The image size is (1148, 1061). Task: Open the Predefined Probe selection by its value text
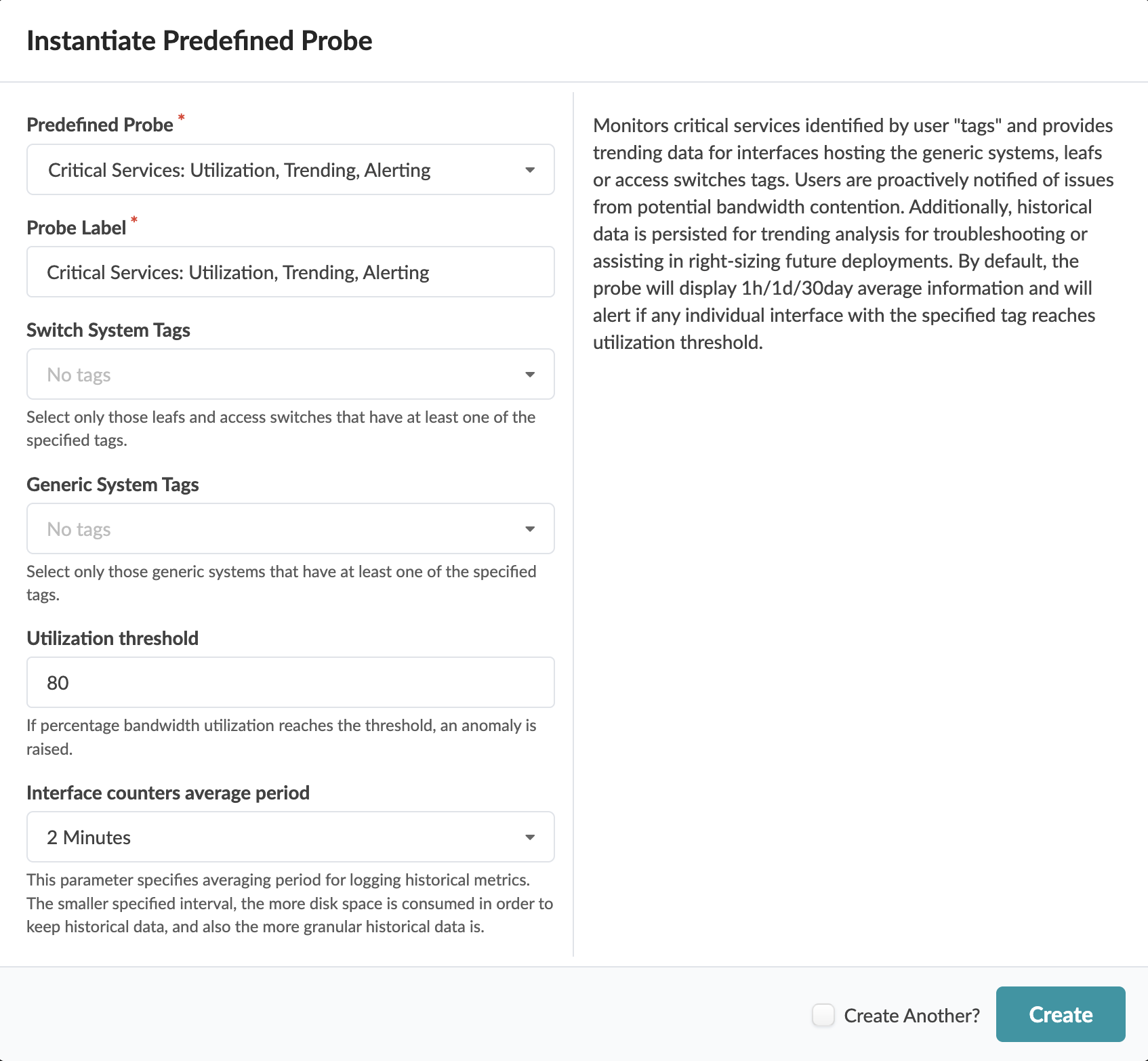click(239, 170)
